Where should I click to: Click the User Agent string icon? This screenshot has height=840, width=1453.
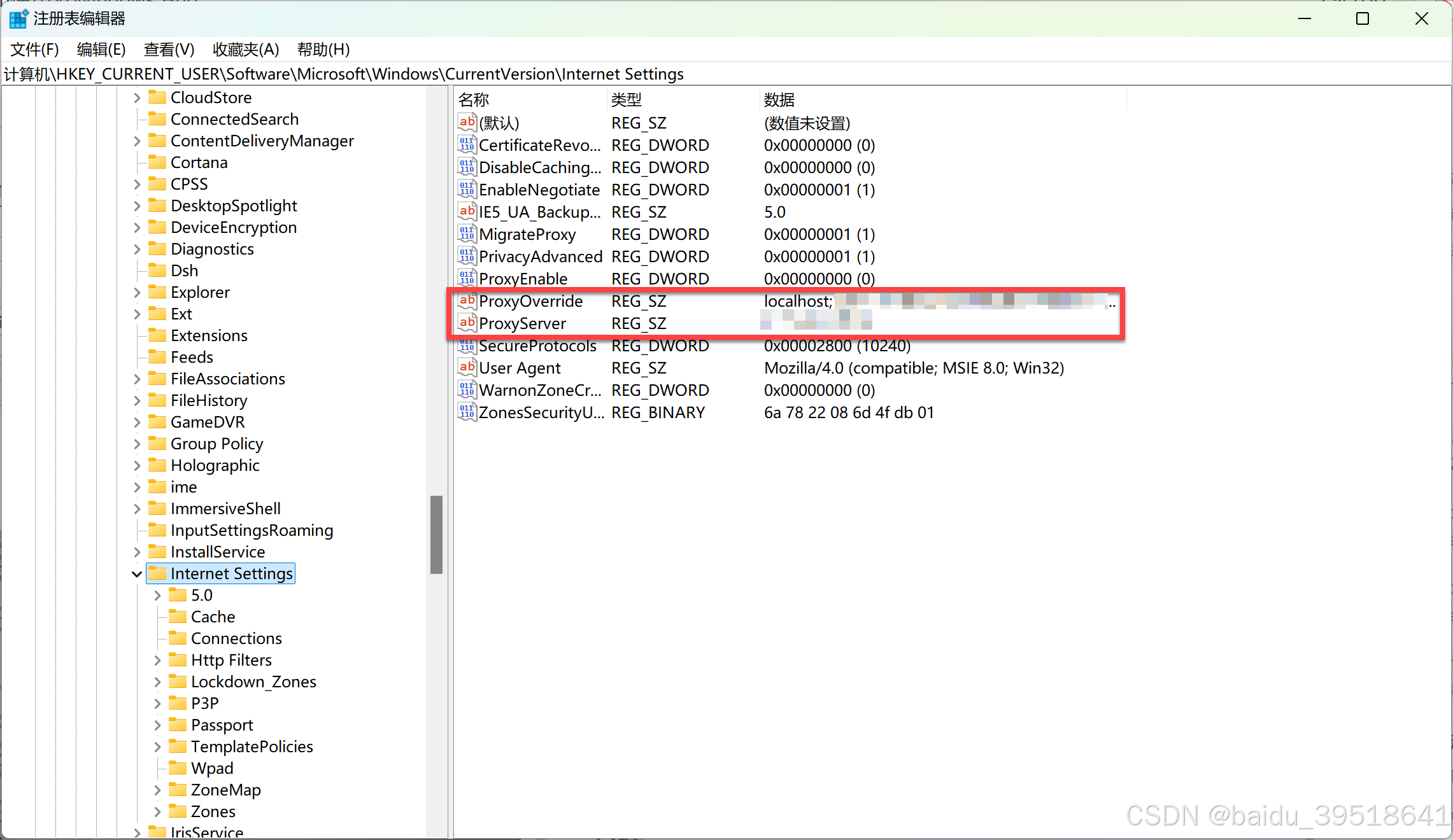pos(467,368)
